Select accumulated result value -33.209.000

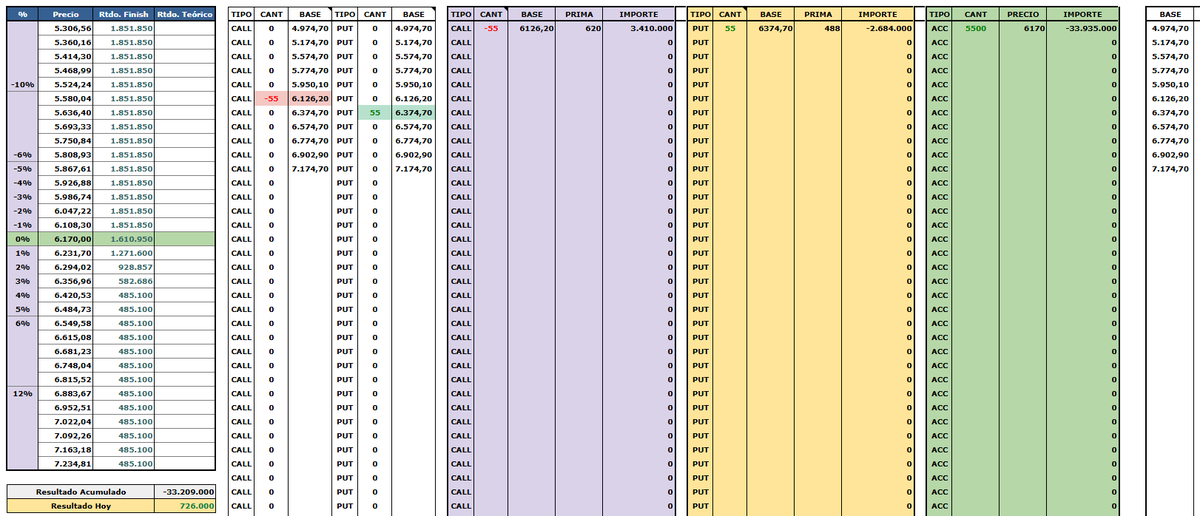tap(186, 492)
